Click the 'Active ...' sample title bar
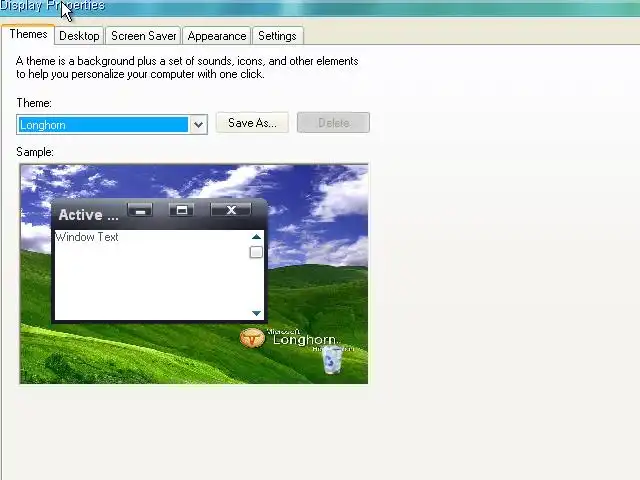 coord(159,214)
